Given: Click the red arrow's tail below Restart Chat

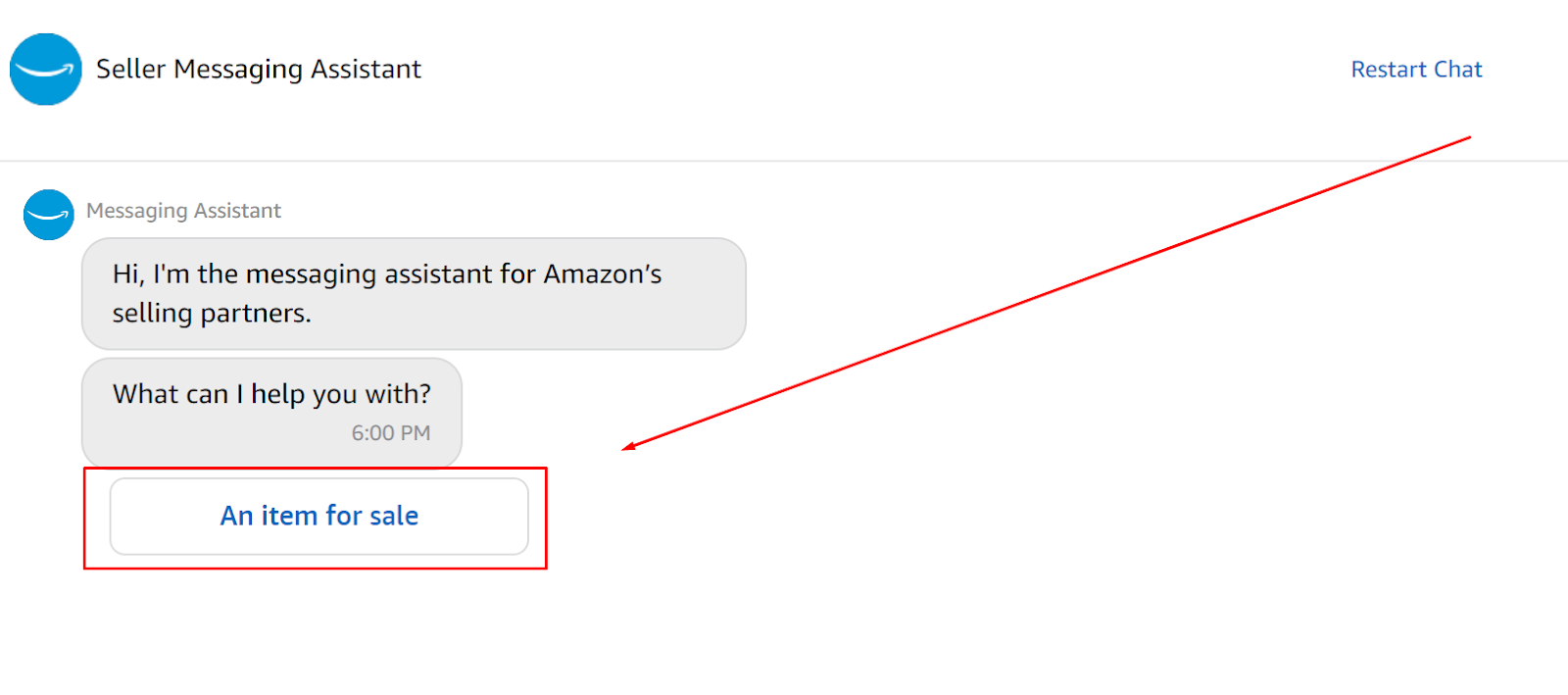Looking at the screenshot, I should pos(1468,138).
